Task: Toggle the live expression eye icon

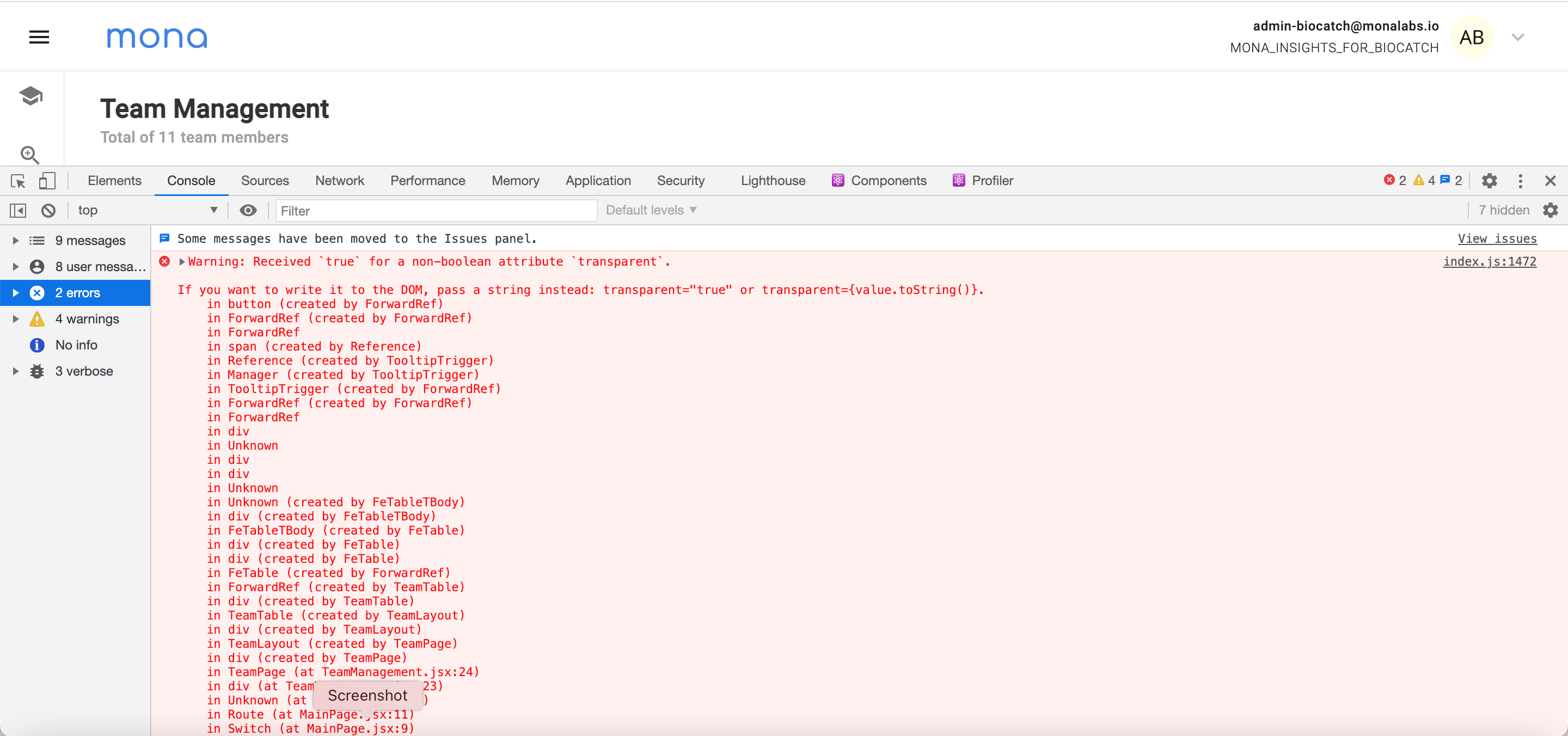Action: (248, 210)
